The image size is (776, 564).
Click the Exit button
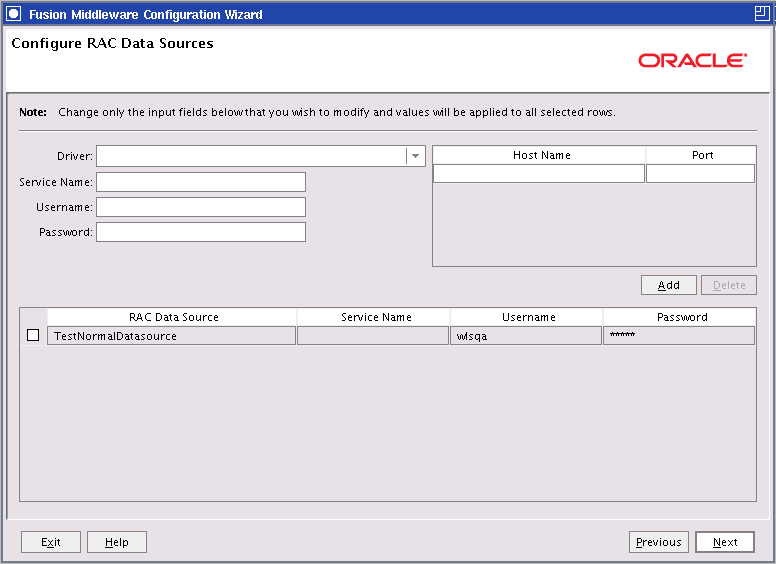coord(51,542)
